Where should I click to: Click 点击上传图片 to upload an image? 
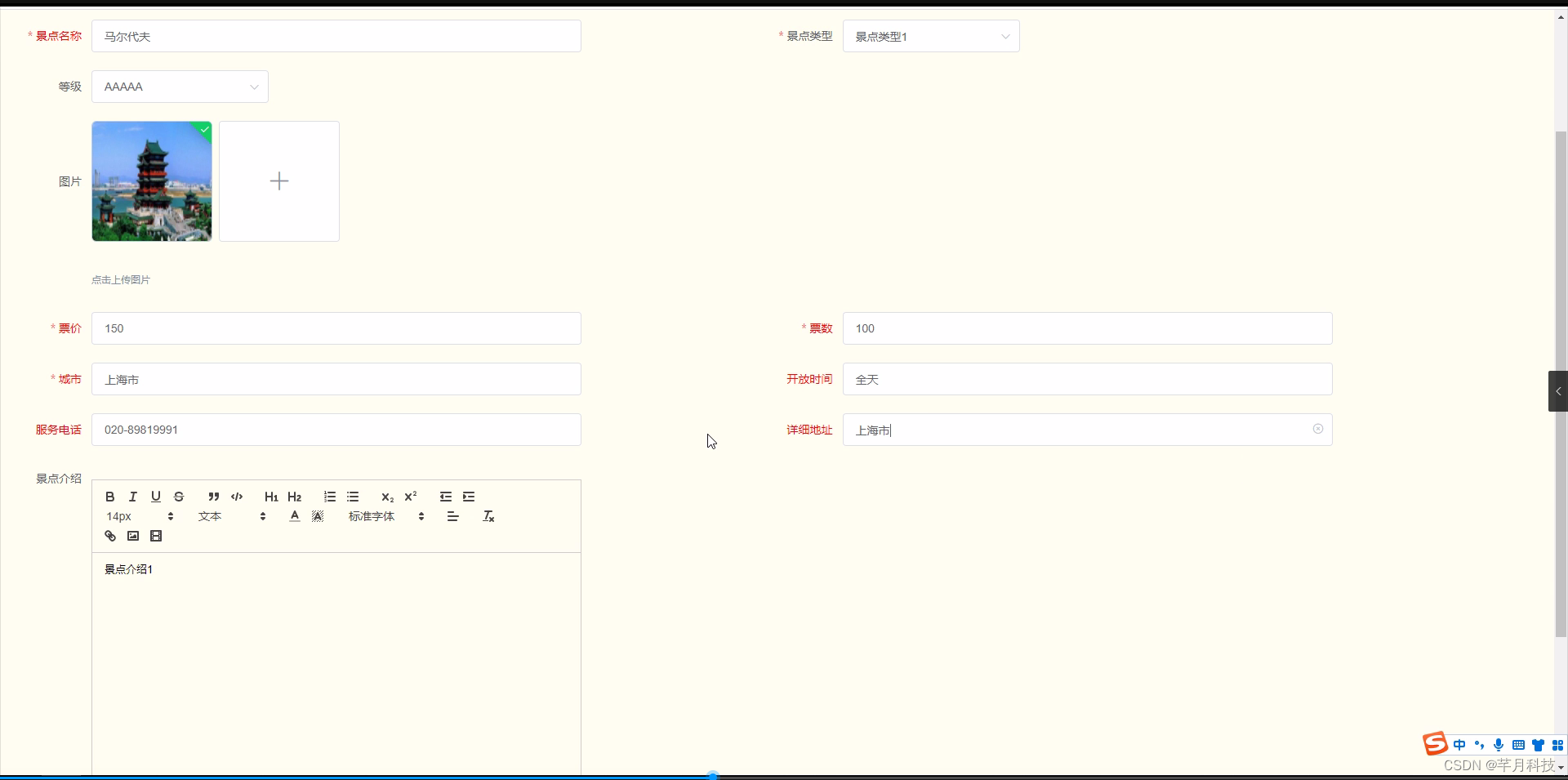[x=121, y=279]
